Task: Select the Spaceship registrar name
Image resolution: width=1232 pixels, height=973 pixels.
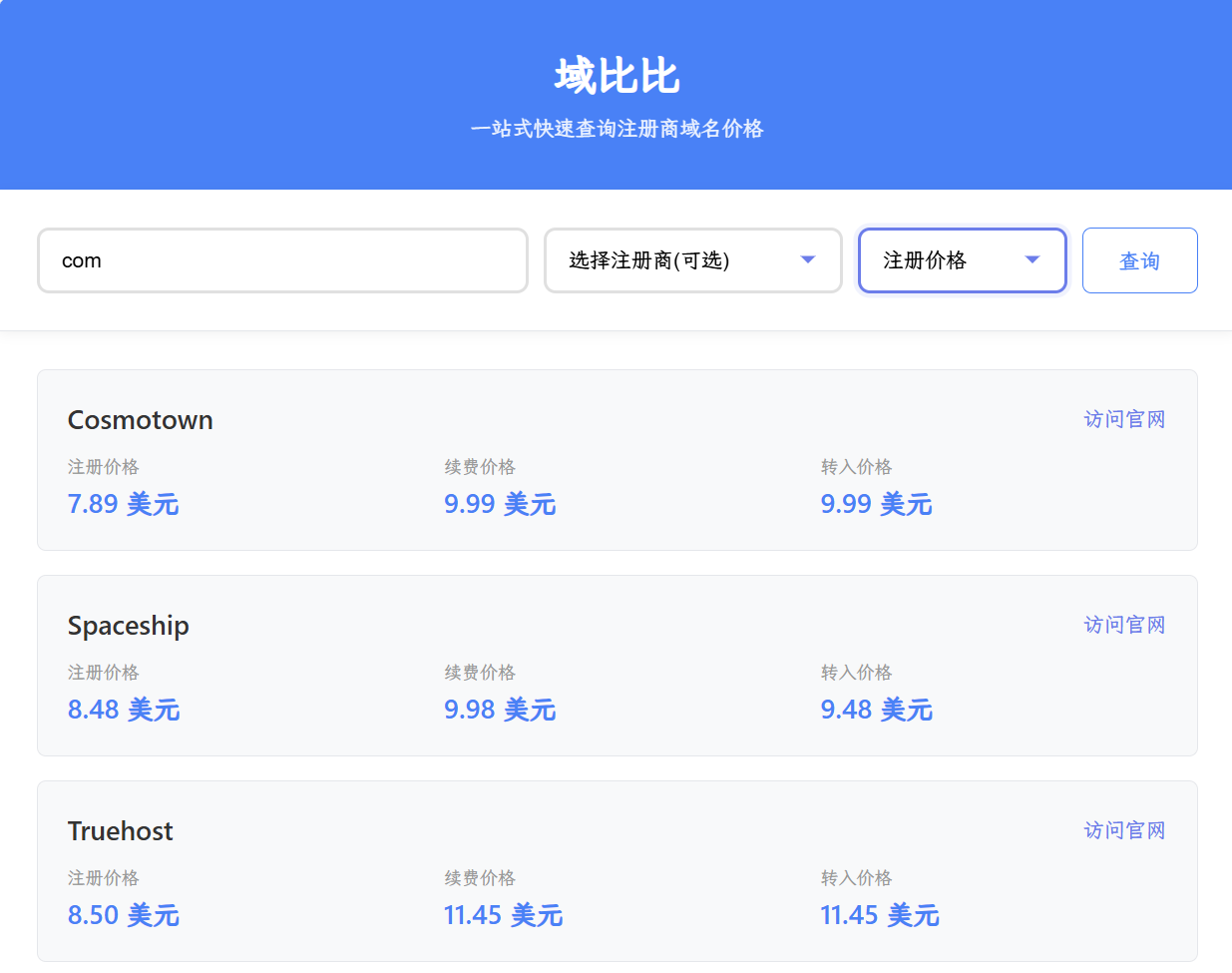Action: click(129, 626)
